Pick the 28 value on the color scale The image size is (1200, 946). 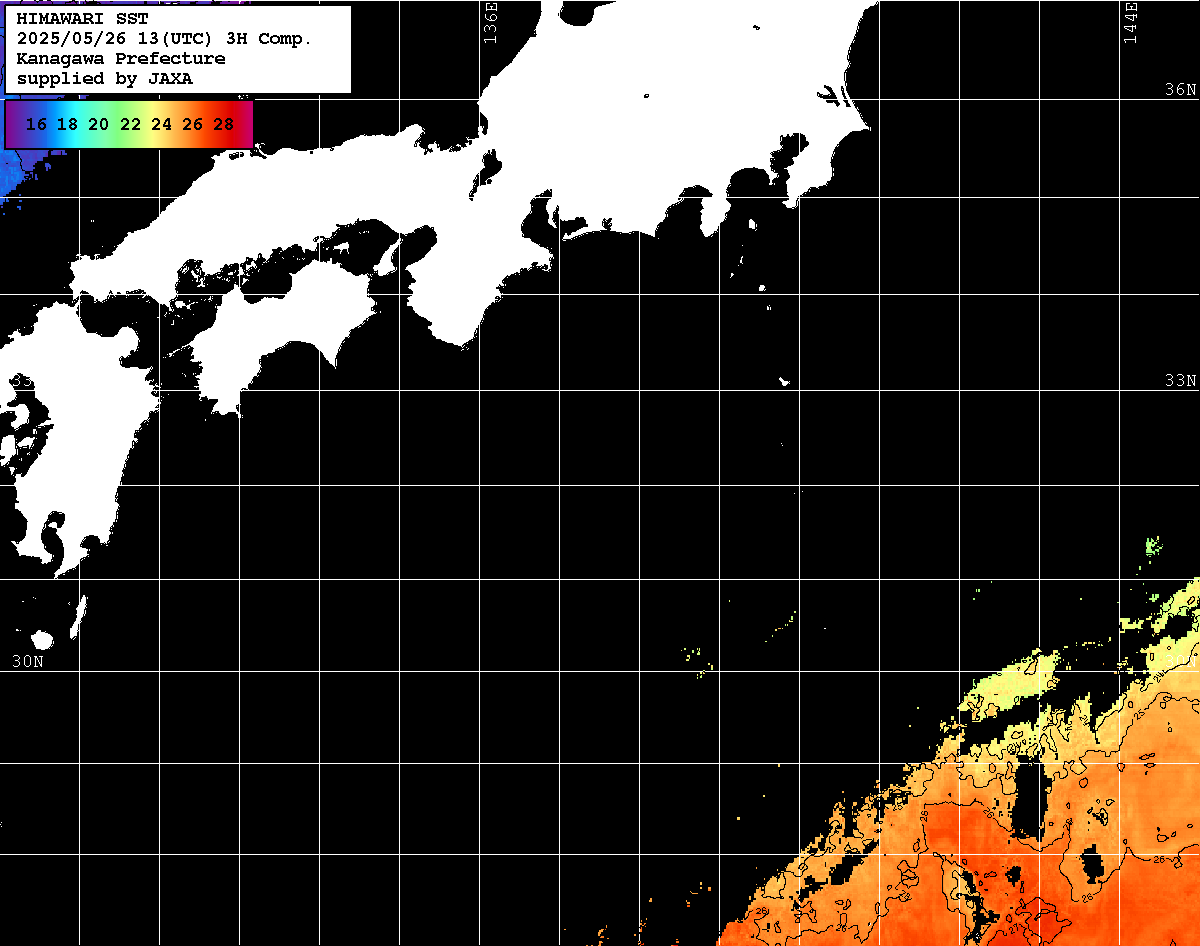pyautogui.click(x=224, y=125)
